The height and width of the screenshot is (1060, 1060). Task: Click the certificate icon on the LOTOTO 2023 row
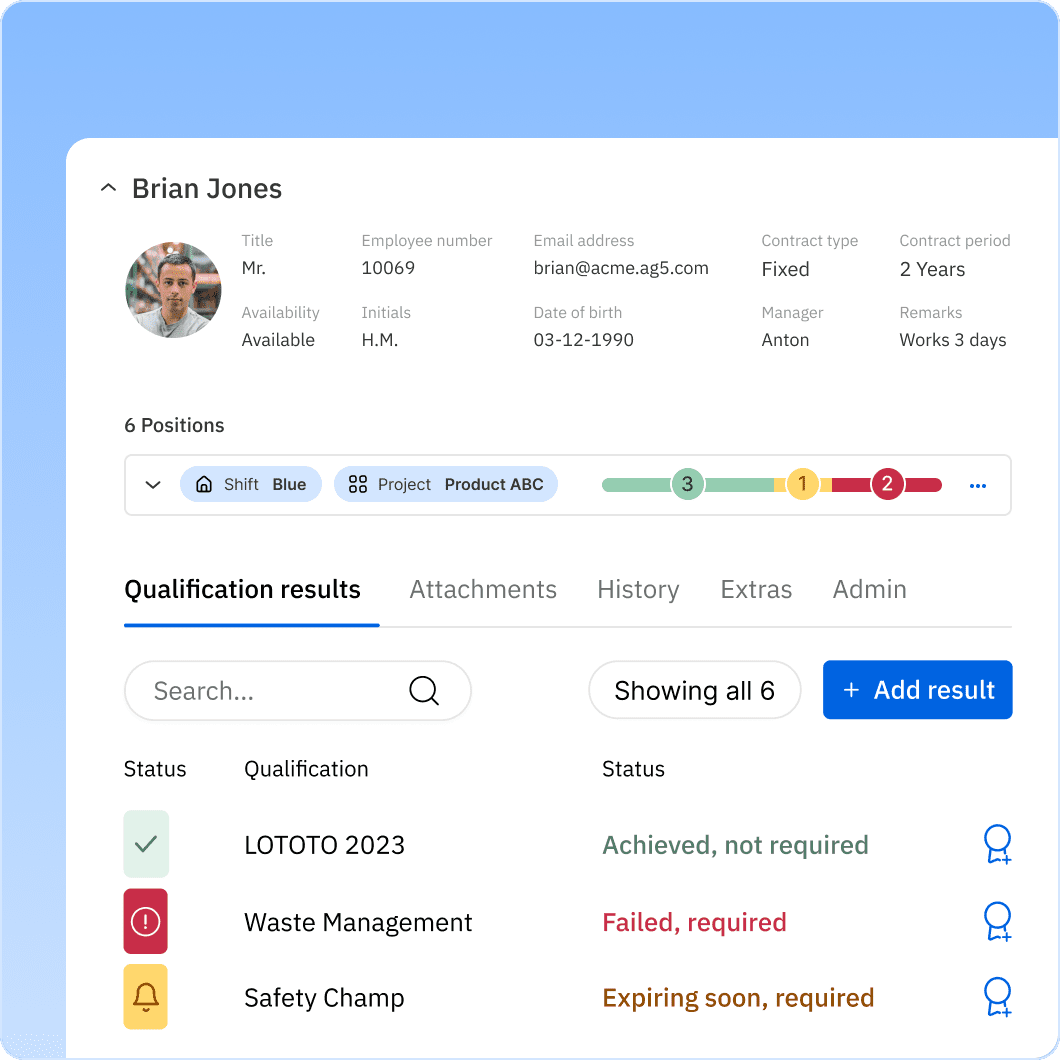[x=997, y=844]
